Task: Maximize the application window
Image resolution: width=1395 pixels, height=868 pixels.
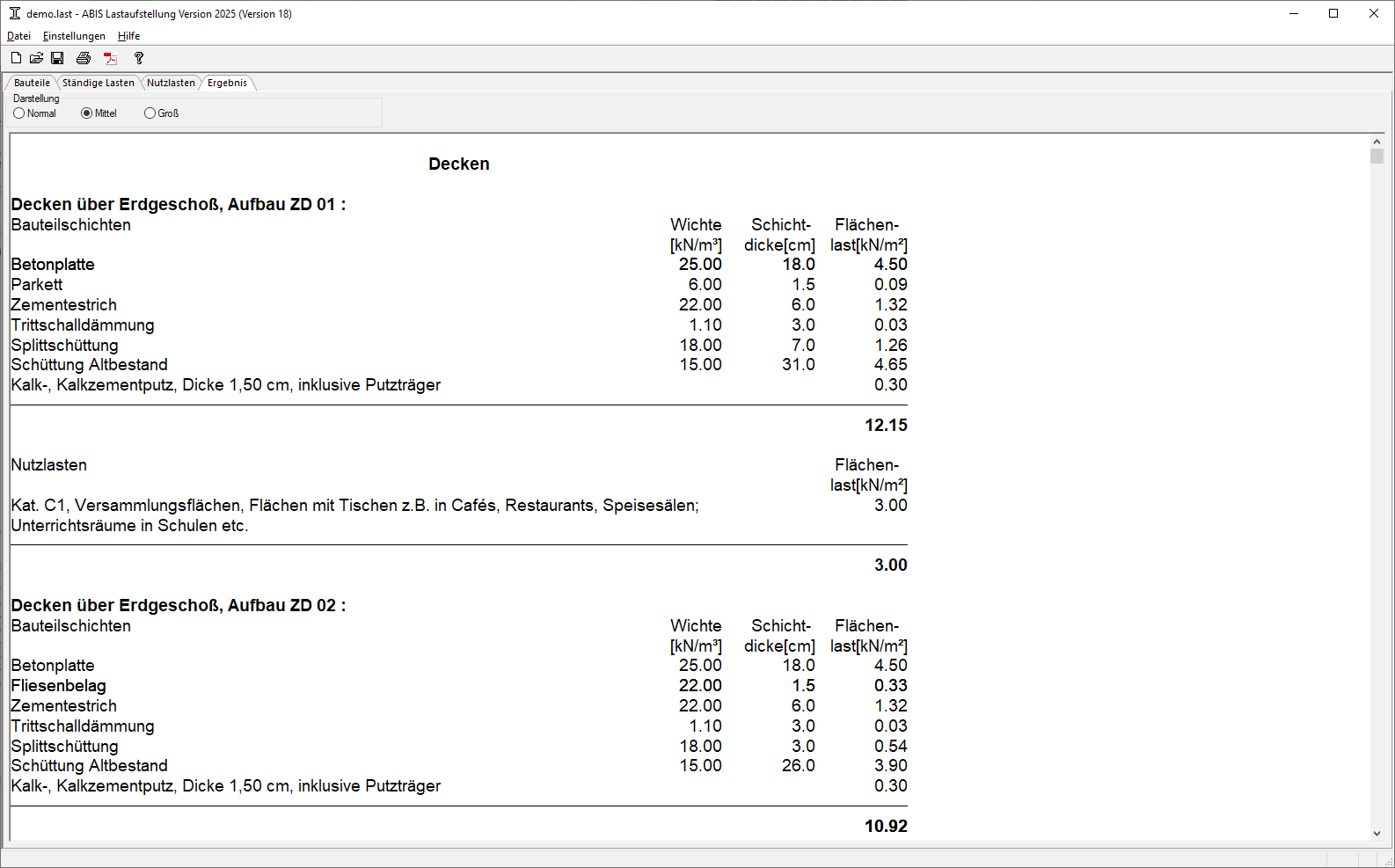Action: pos(1333,13)
